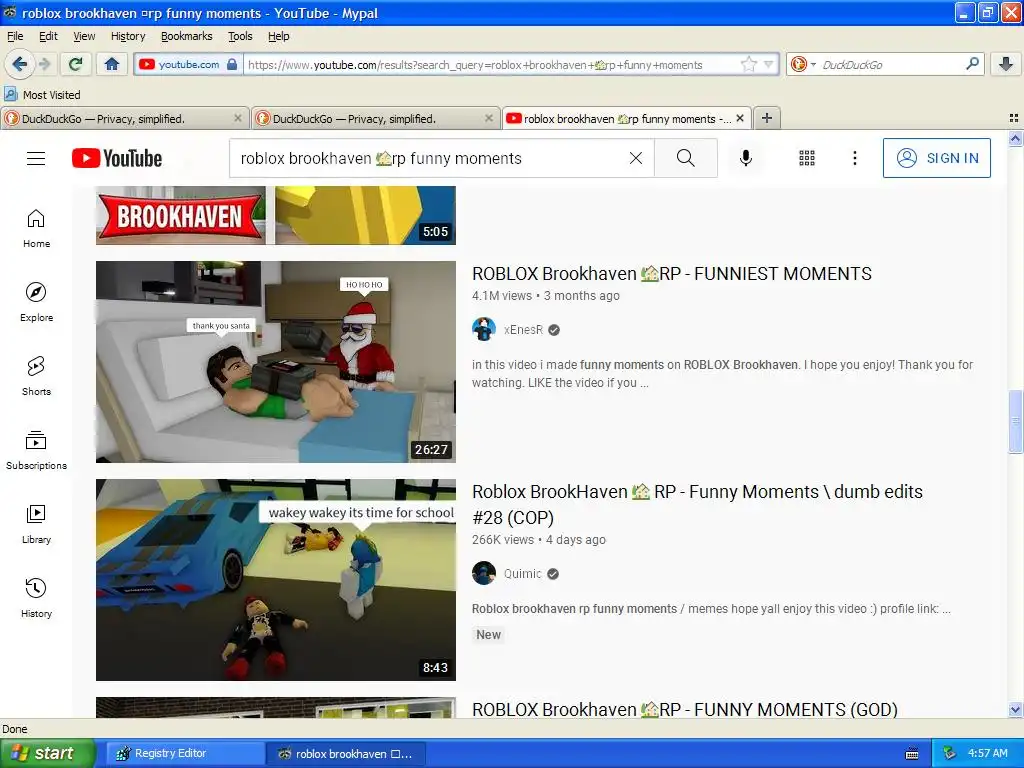Click the vertical scrollbar thumb

click(1015, 421)
